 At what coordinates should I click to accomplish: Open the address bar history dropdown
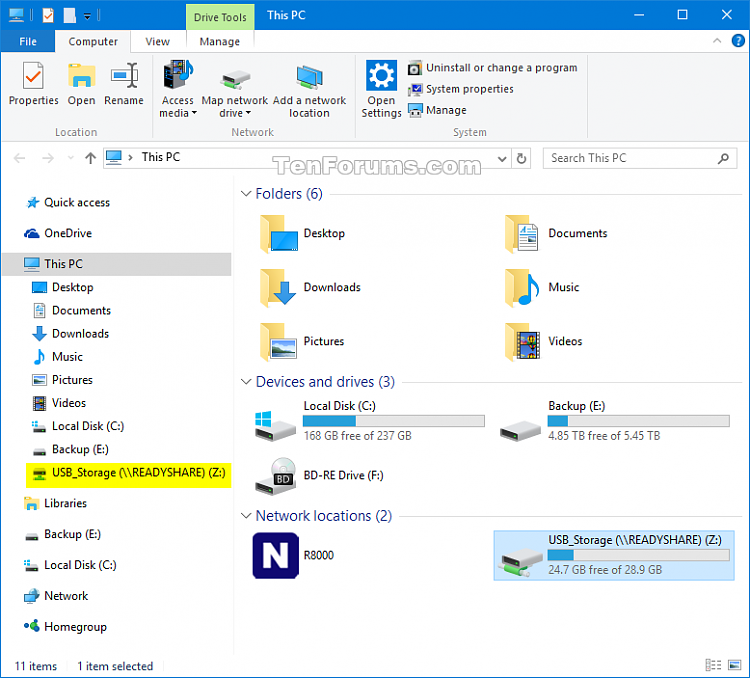(x=502, y=158)
